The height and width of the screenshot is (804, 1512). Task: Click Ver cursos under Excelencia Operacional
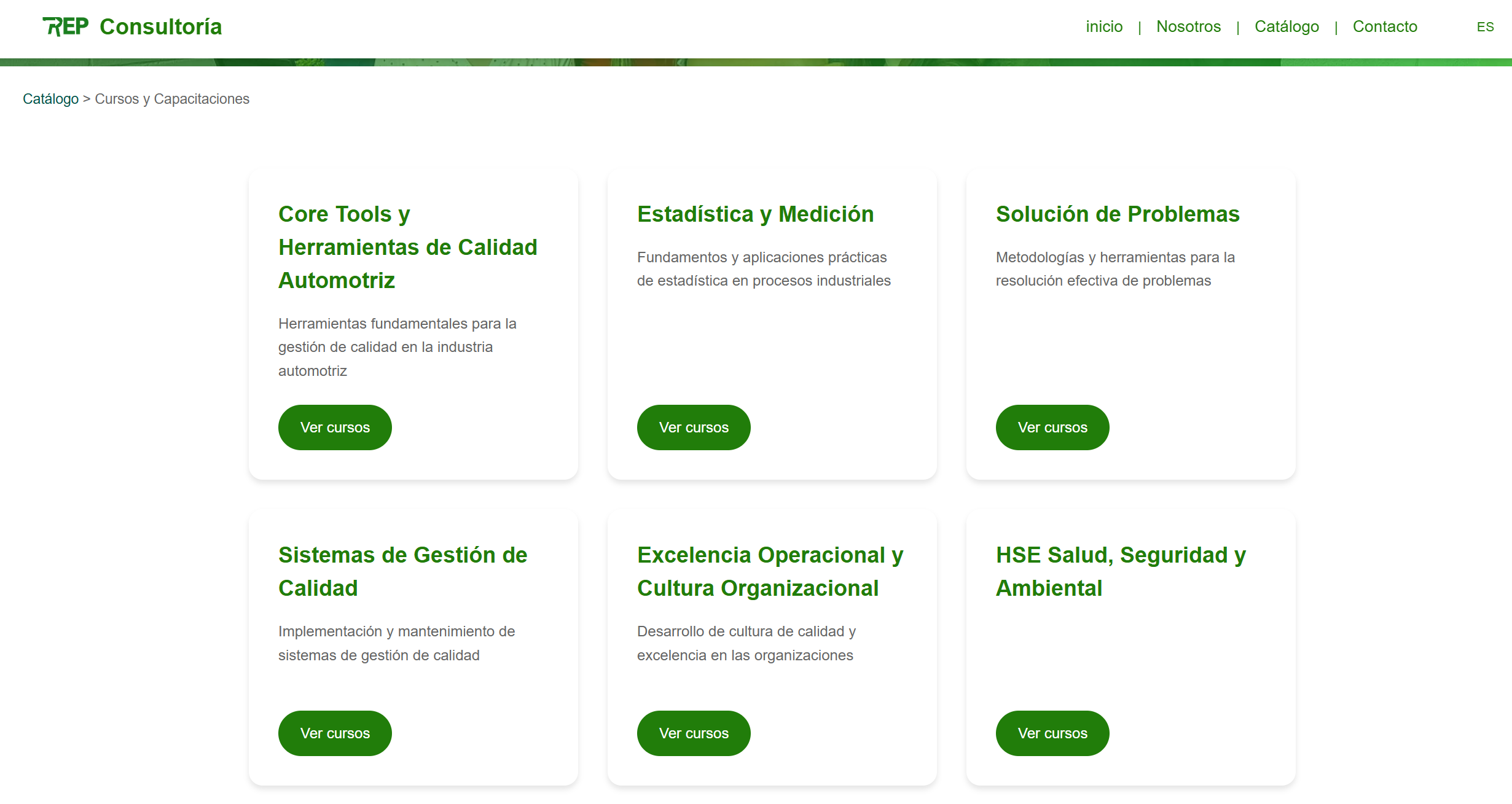tap(694, 732)
